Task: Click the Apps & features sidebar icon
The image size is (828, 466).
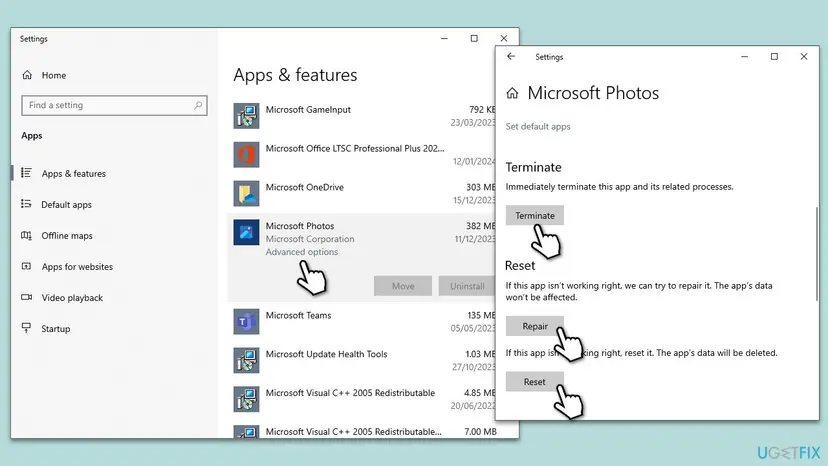Action: pyautogui.click(x=26, y=173)
